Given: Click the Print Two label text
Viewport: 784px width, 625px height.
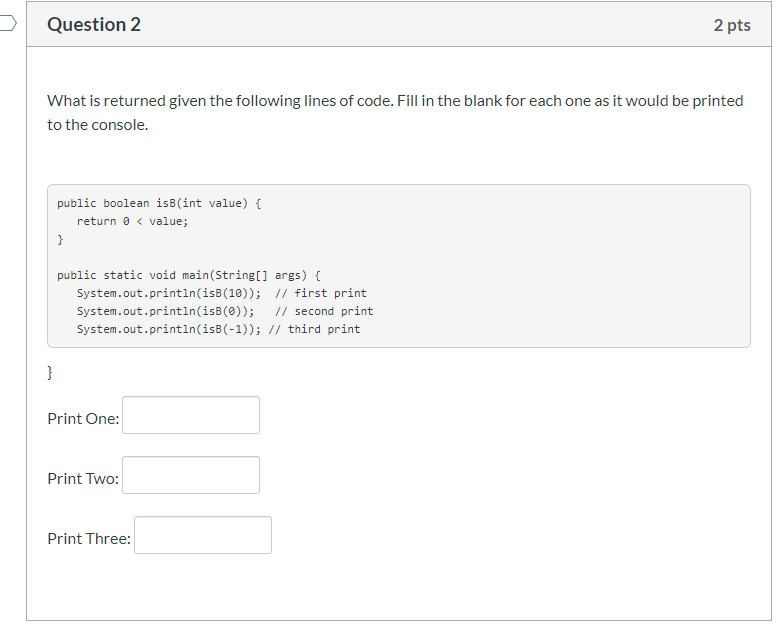Looking at the screenshot, I should pos(83,478).
